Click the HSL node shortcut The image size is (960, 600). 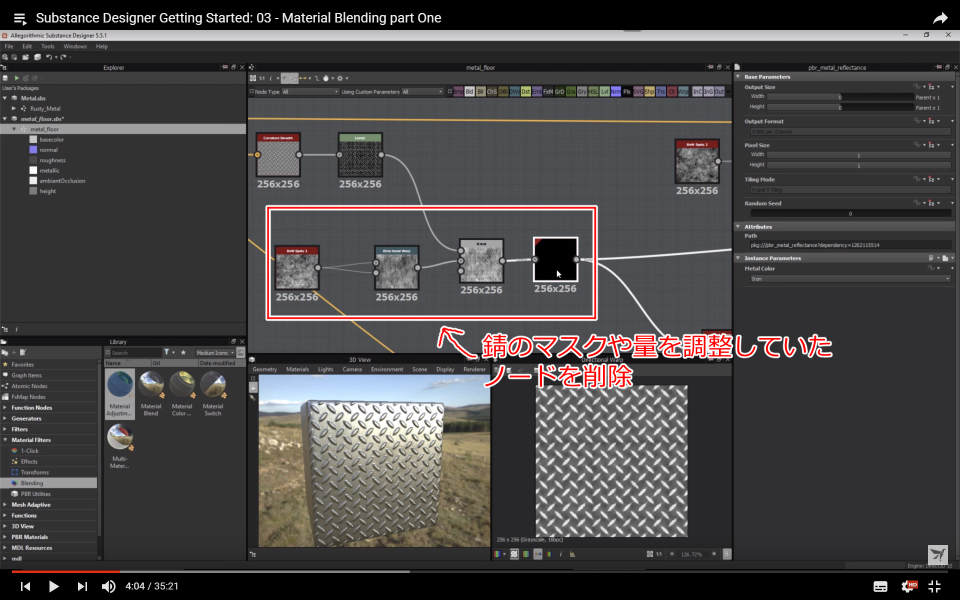[x=594, y=91]
